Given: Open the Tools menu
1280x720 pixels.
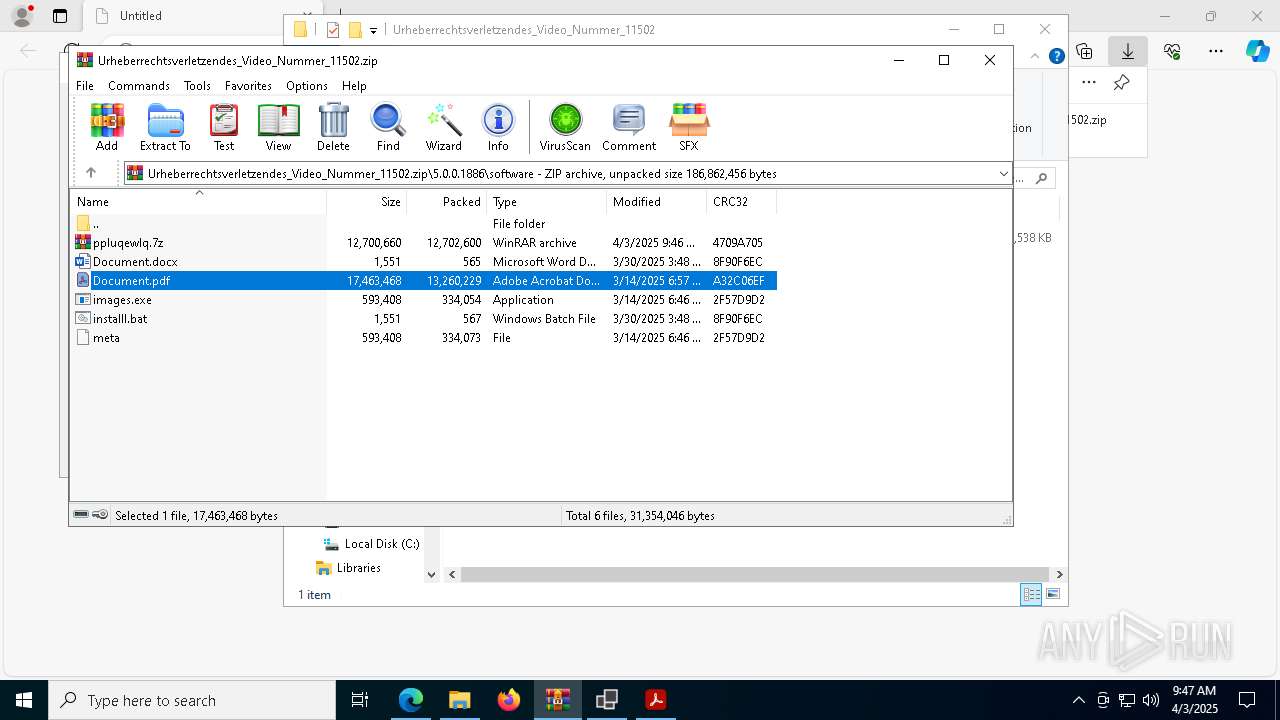Looking at the screenshot, I should click(197, 86).
